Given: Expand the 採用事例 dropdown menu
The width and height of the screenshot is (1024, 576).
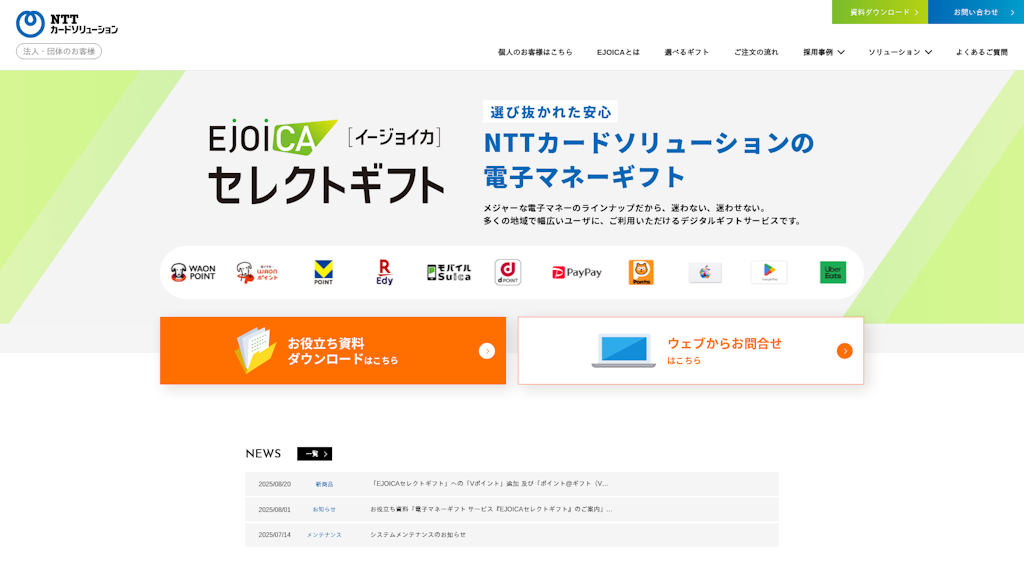Looking at the screenshot, I should [x=824, y=52].
